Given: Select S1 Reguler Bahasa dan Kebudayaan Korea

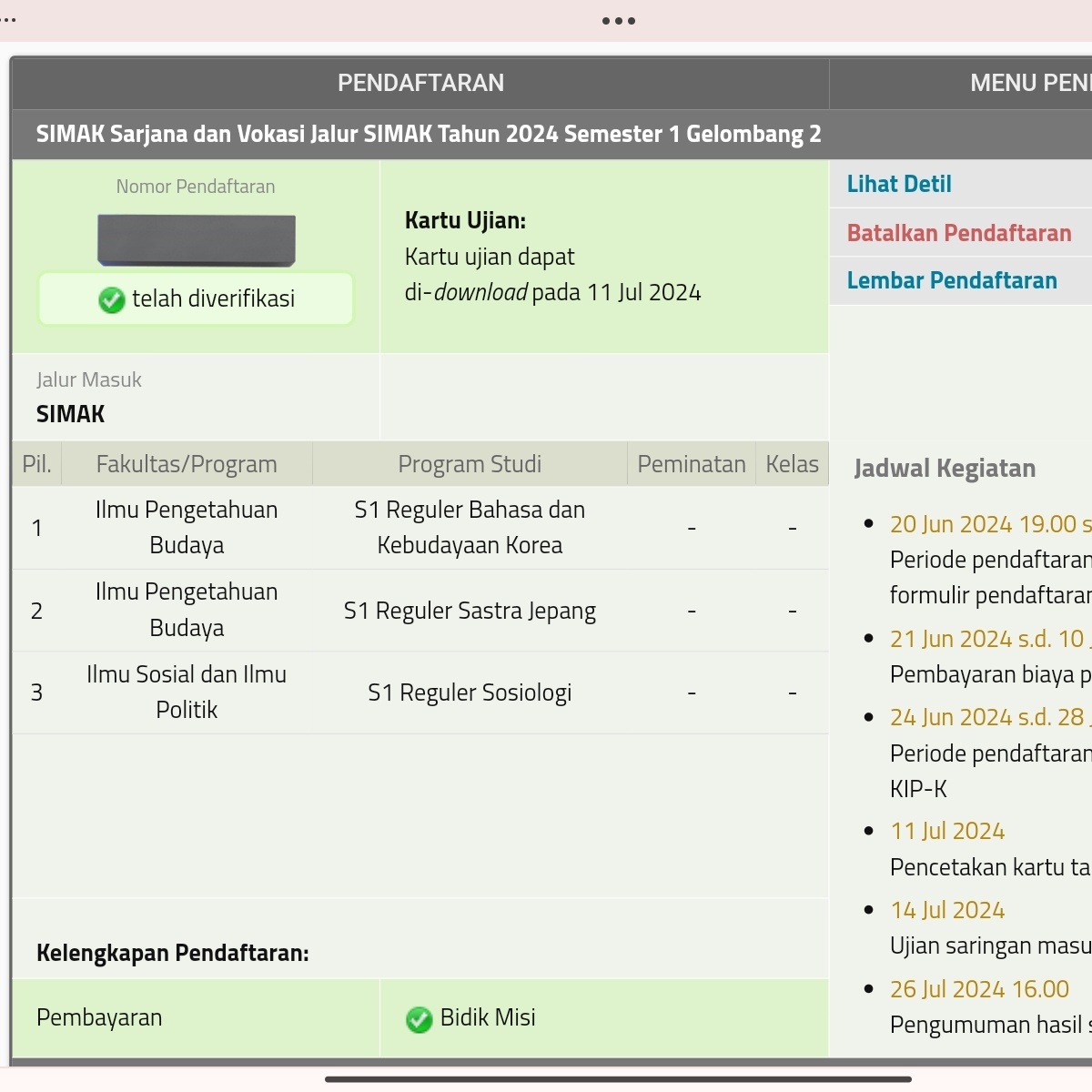Looking at the screenshot, I should [470, 528].
